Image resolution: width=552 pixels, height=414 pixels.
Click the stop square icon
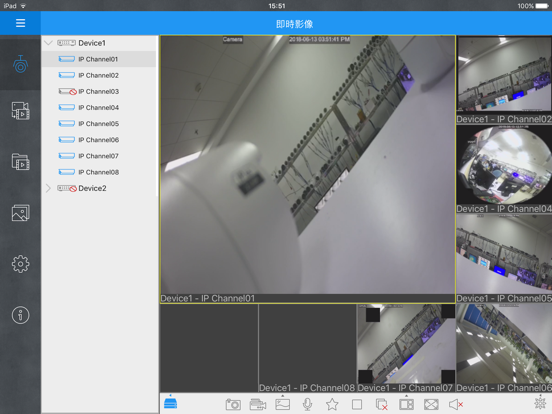coord(357,404)
